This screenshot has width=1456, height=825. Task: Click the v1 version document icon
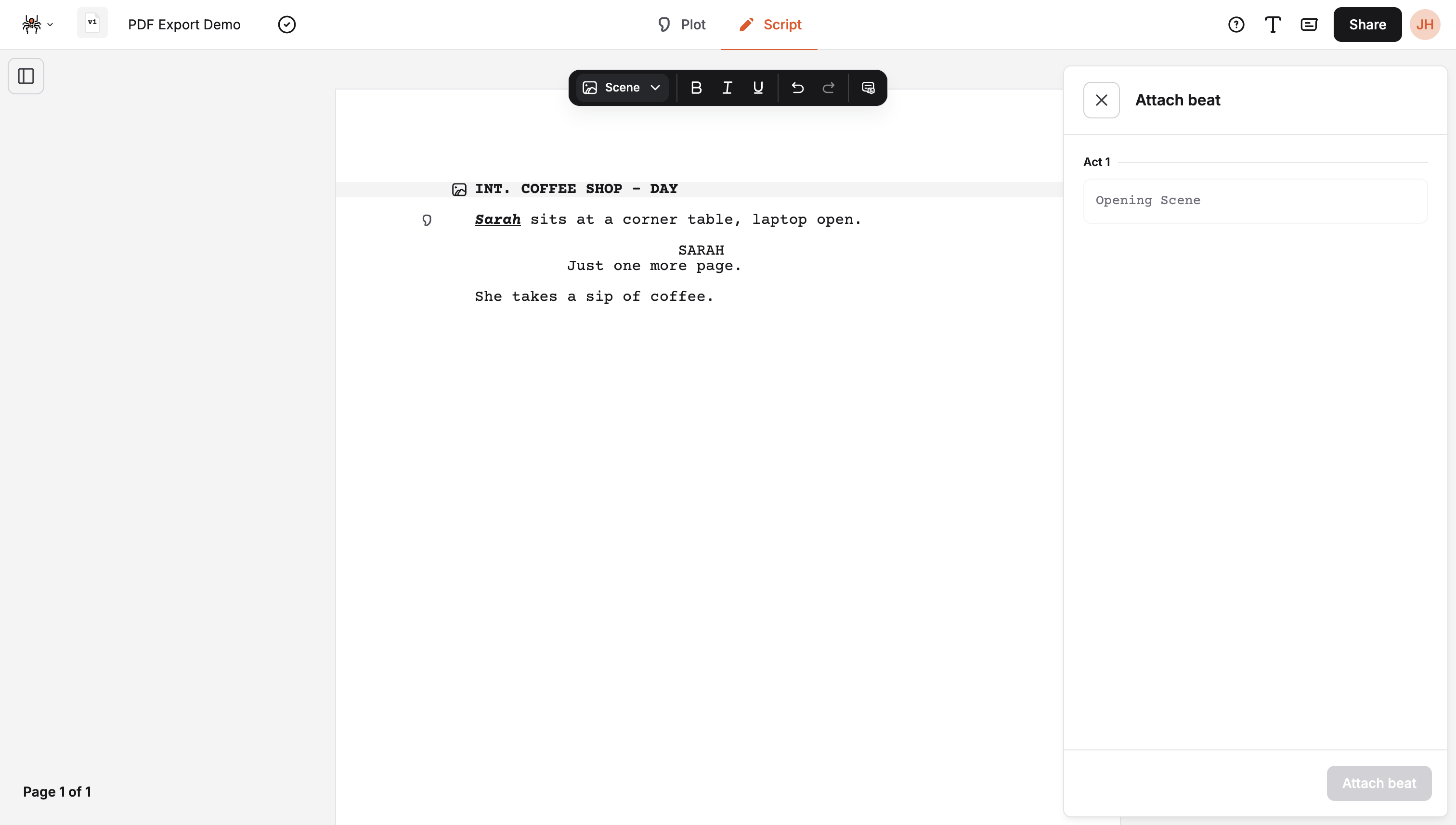[x=92, y=23]
